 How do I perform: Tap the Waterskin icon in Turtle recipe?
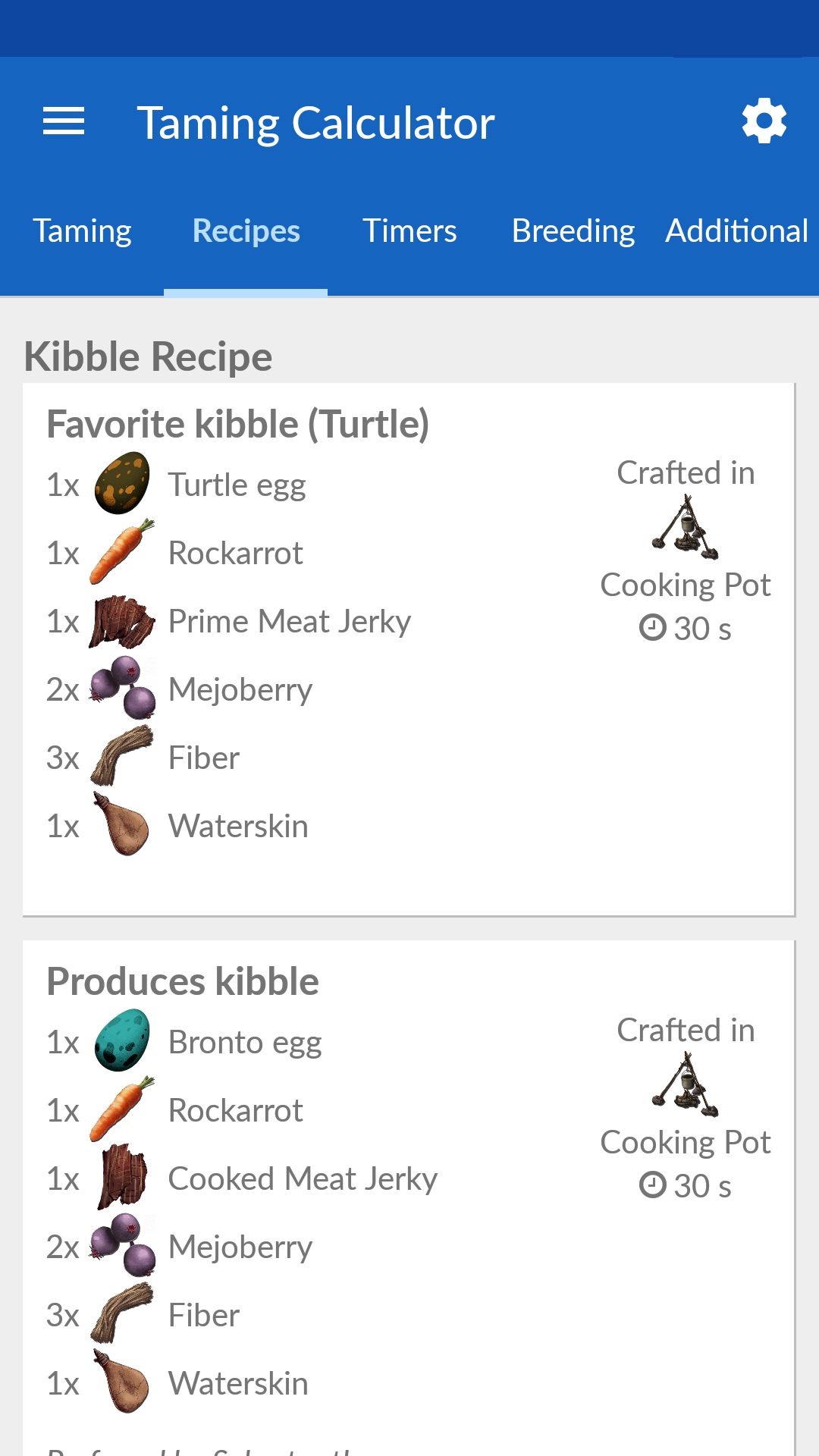(x=122, y=824)
